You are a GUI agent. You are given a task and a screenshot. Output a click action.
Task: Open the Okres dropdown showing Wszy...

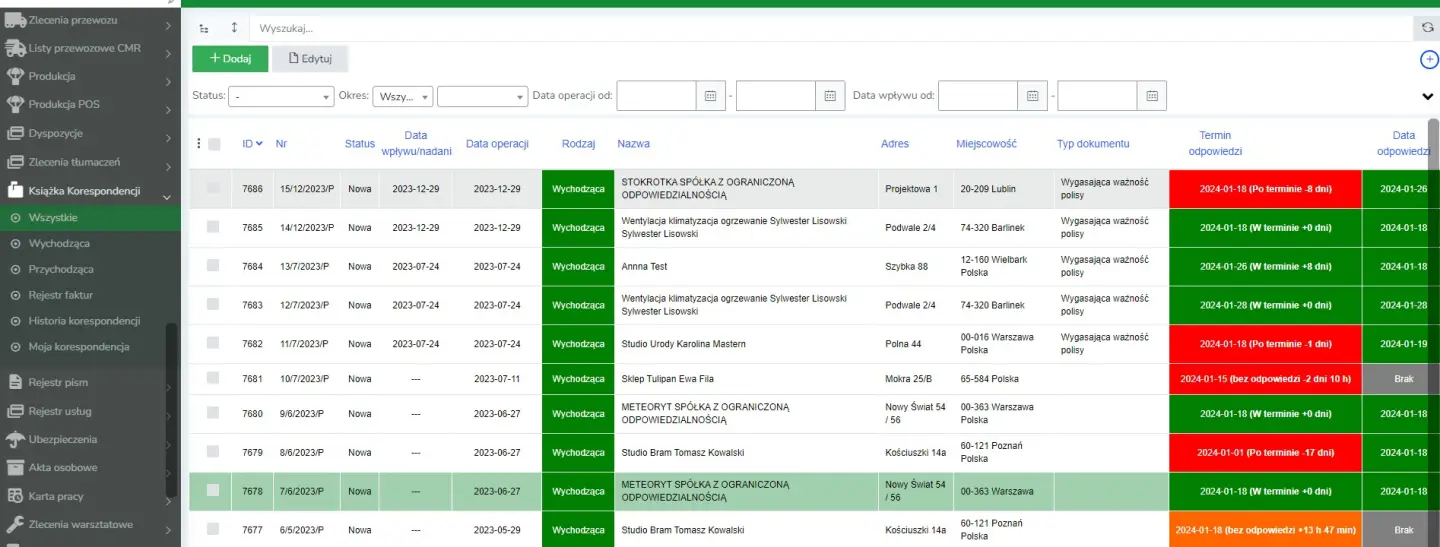(x=403, y=96)
